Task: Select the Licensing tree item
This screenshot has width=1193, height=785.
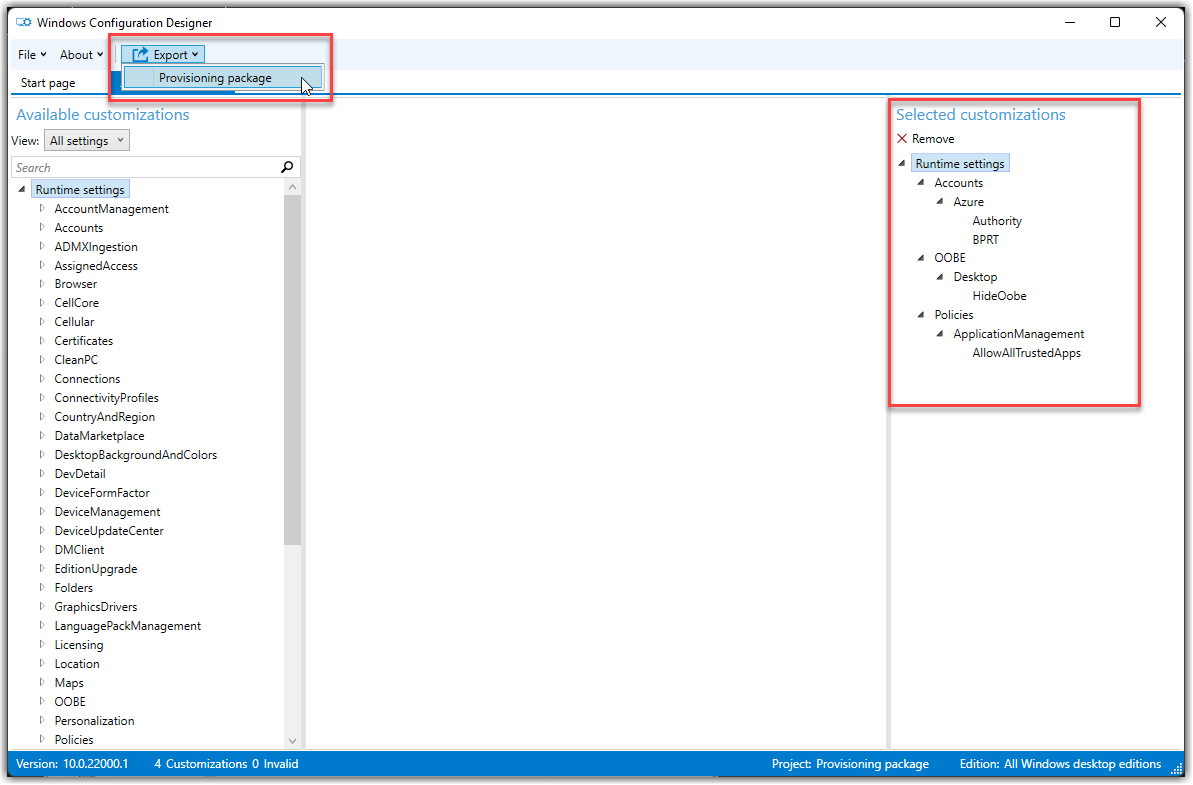Action: pyautogui.click(x=79, y=645)
